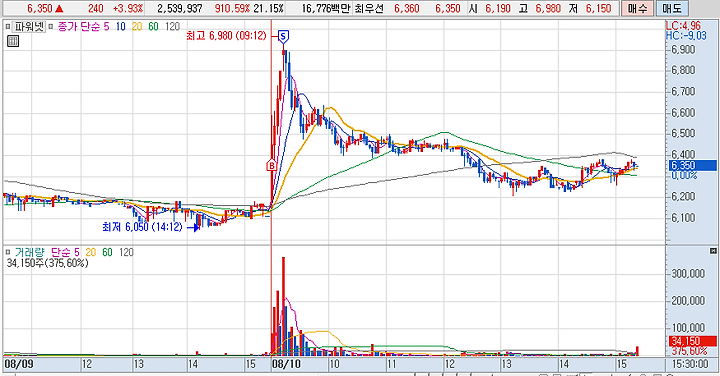This screenshot has height=376, width=720.
Task: Click the 최저 6,050 (14:12) low label
Action: [x=142, y=227]
